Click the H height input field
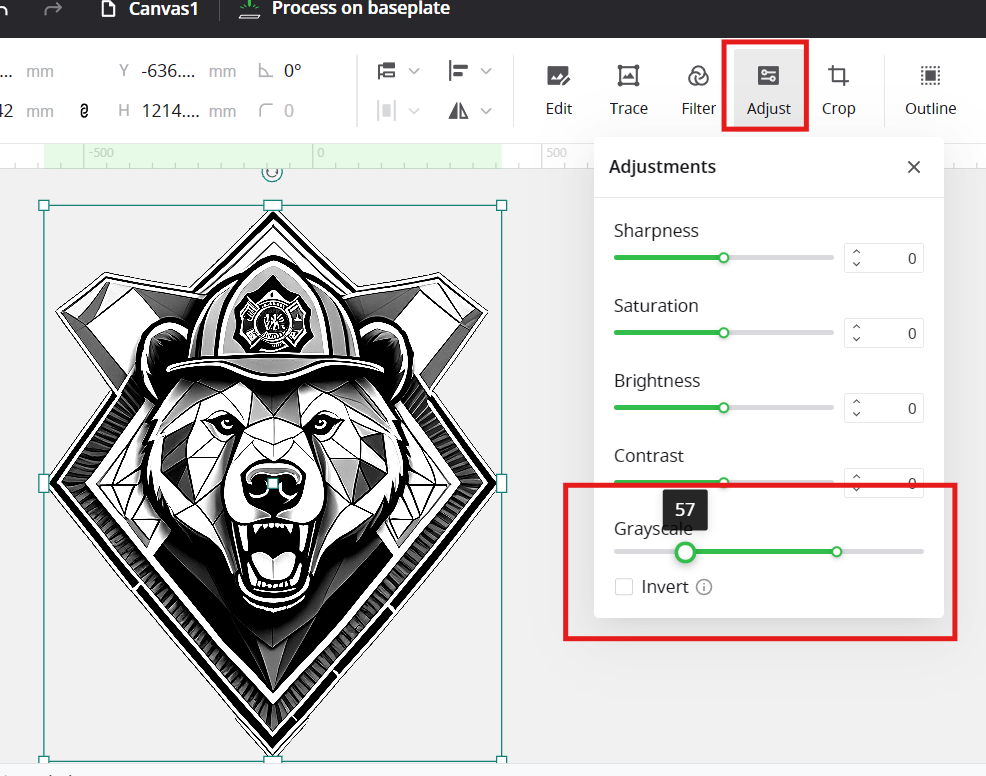986x776 pixels. 171,111
